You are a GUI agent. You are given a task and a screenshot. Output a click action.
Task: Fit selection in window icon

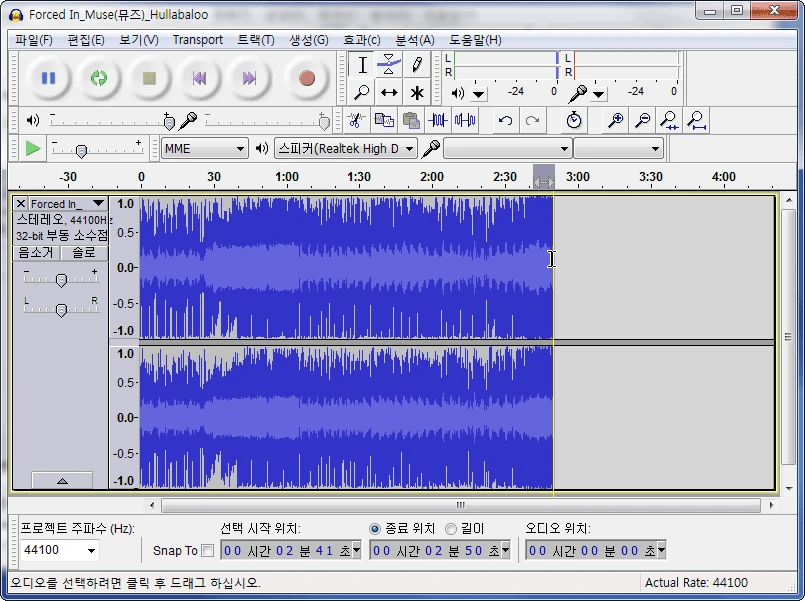tap(669, 121)
